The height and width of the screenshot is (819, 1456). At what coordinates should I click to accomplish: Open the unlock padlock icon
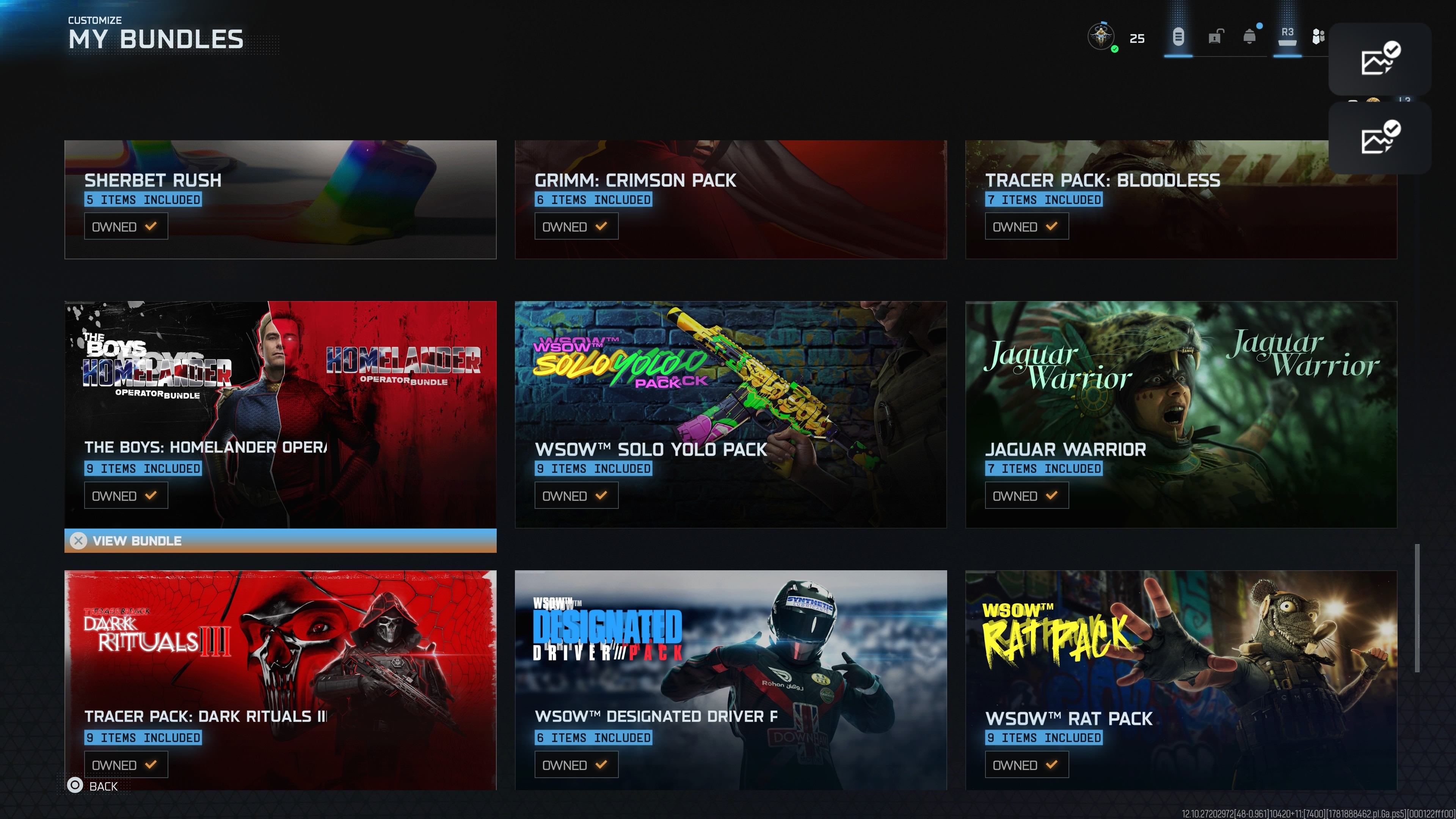pos(1216,37)
